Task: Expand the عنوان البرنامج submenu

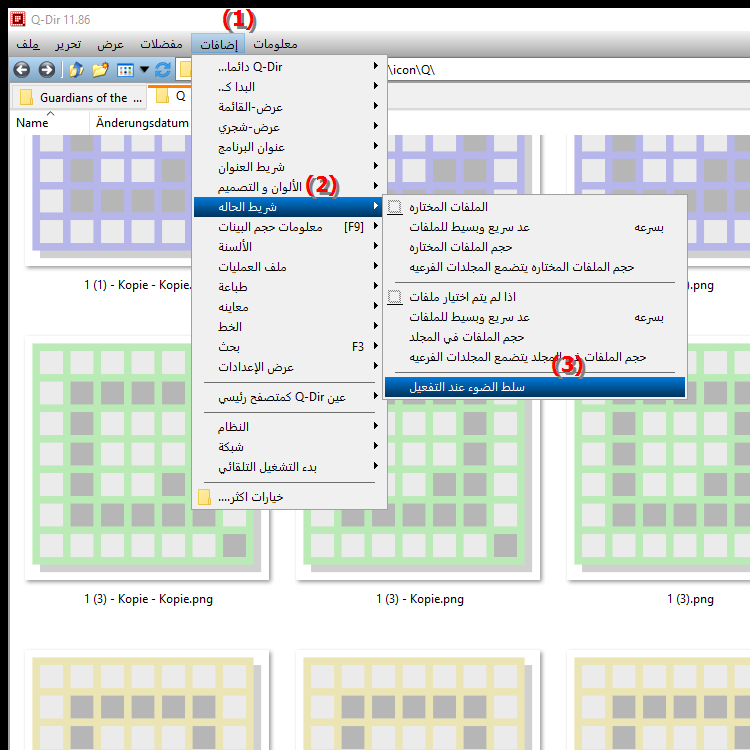Action: tap(289, 147)
